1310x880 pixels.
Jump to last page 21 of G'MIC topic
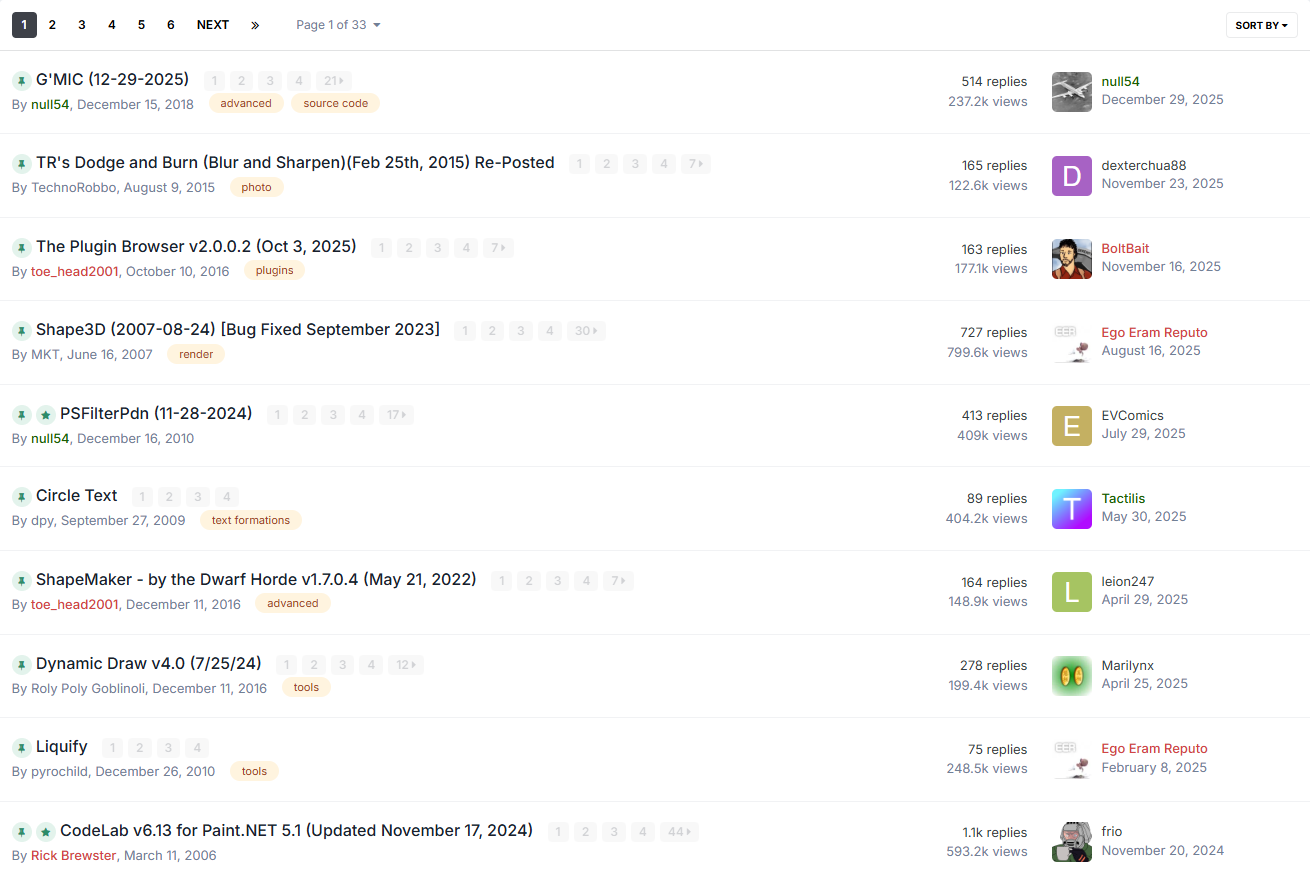click(333, 81)
